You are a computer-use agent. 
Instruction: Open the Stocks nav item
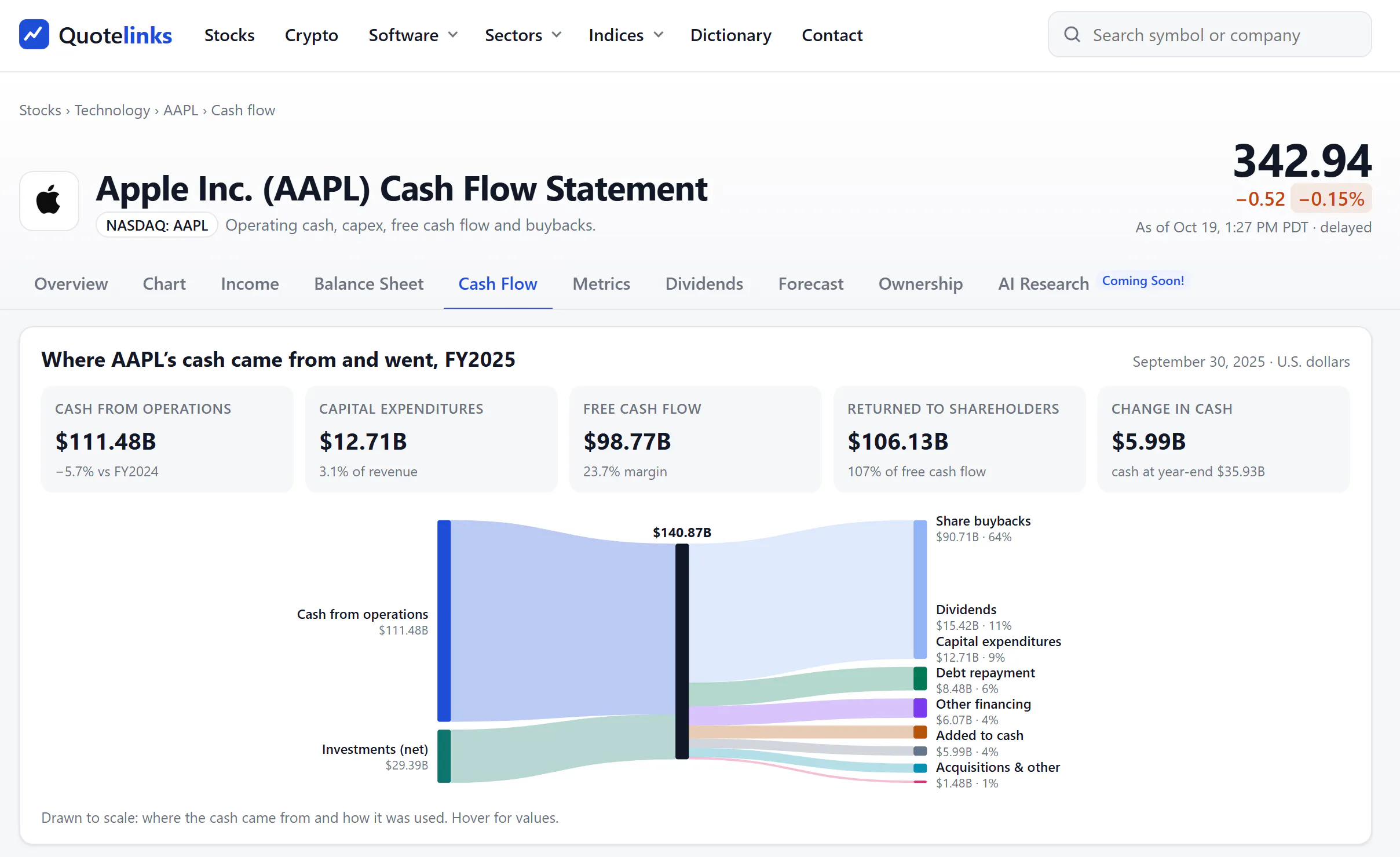click(229, 35)
